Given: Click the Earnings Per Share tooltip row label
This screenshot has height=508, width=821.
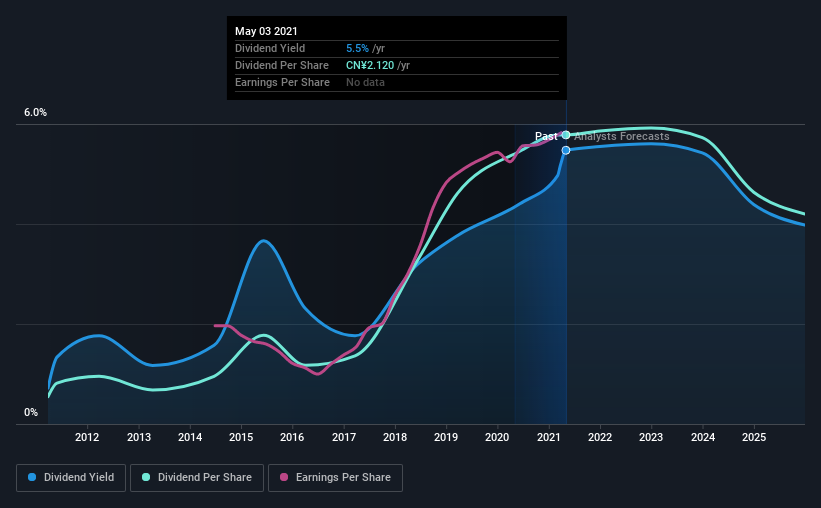Looking at the screenshot, I should [282, 82].
